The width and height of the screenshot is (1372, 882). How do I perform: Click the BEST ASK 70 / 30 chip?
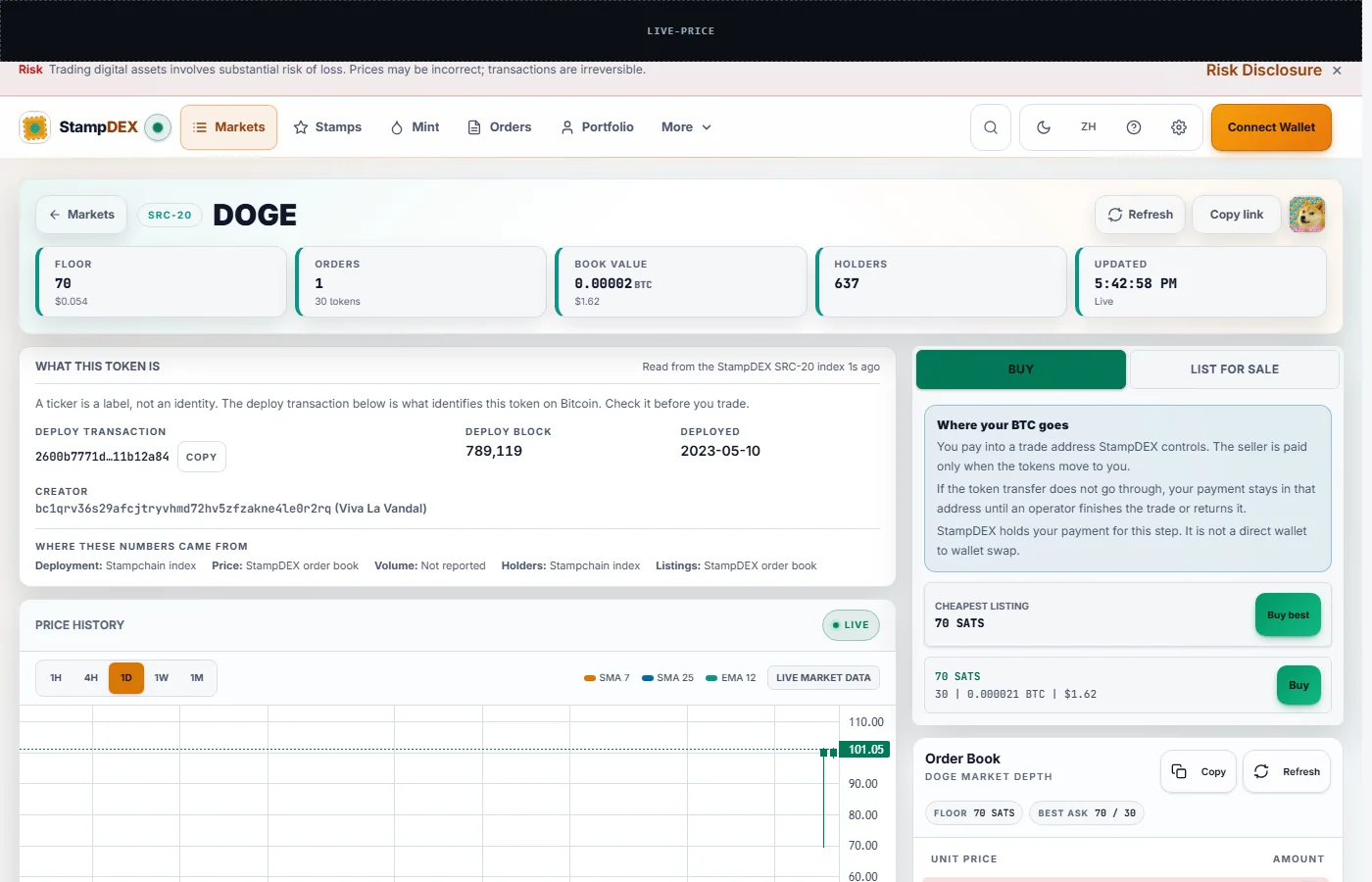coord(1087,813)
